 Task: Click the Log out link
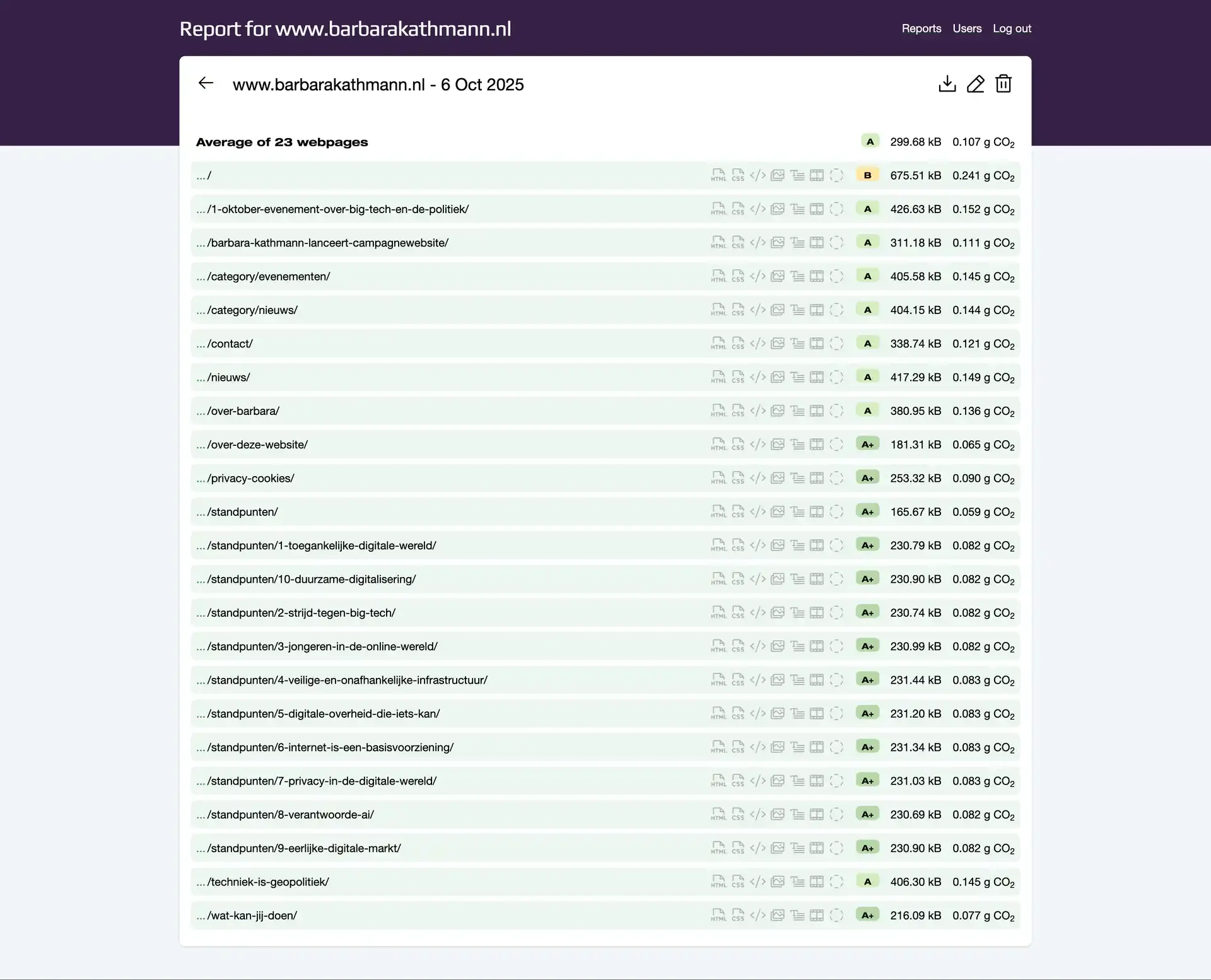click(1012, 28)
